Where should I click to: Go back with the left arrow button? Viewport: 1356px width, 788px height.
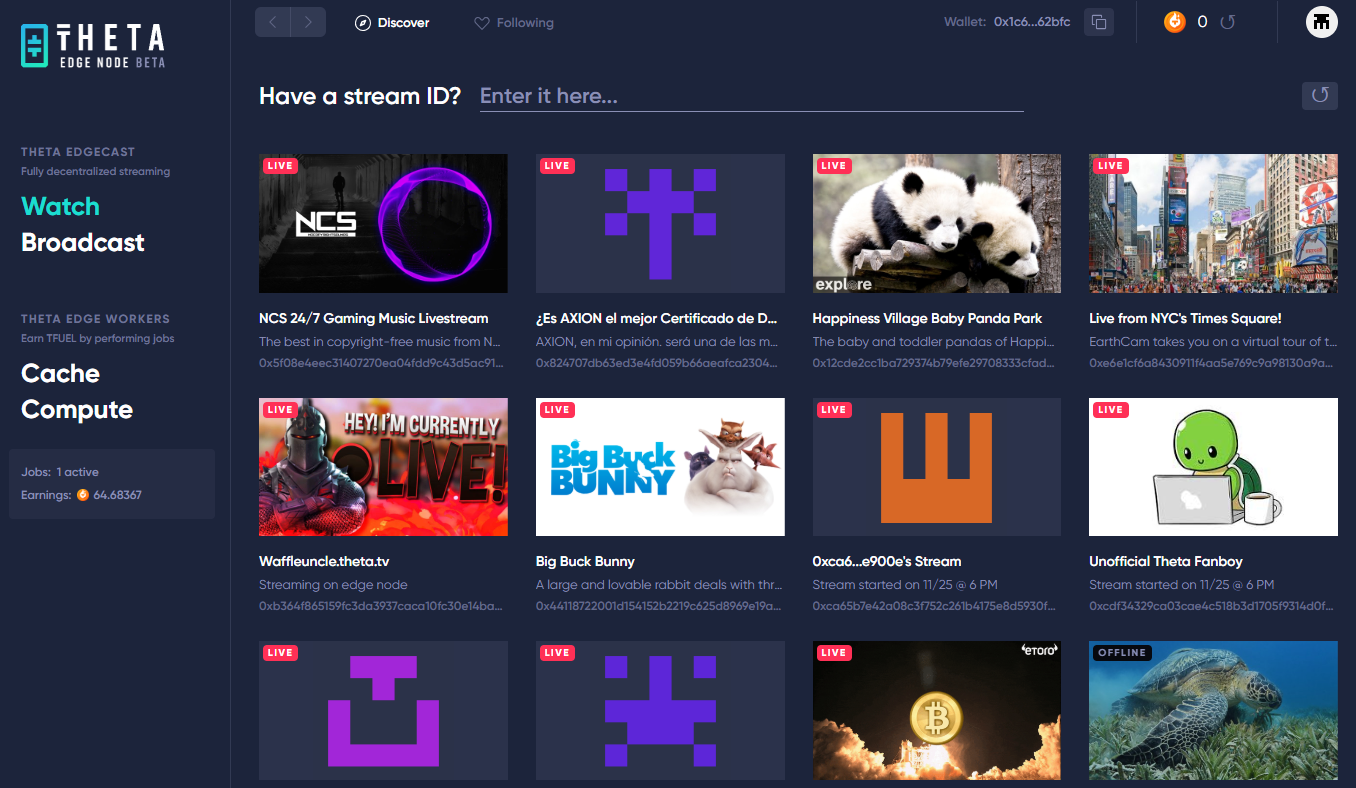point(273,22)
